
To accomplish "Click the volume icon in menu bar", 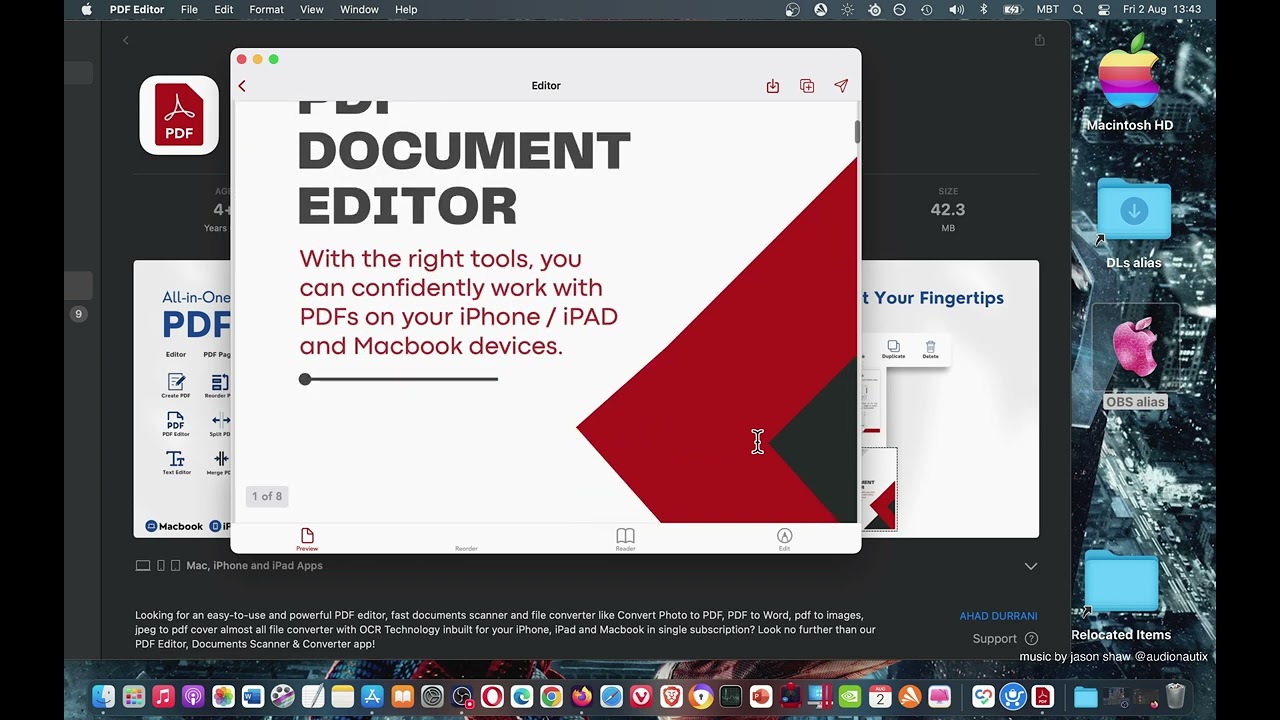I will click(957, 9).
